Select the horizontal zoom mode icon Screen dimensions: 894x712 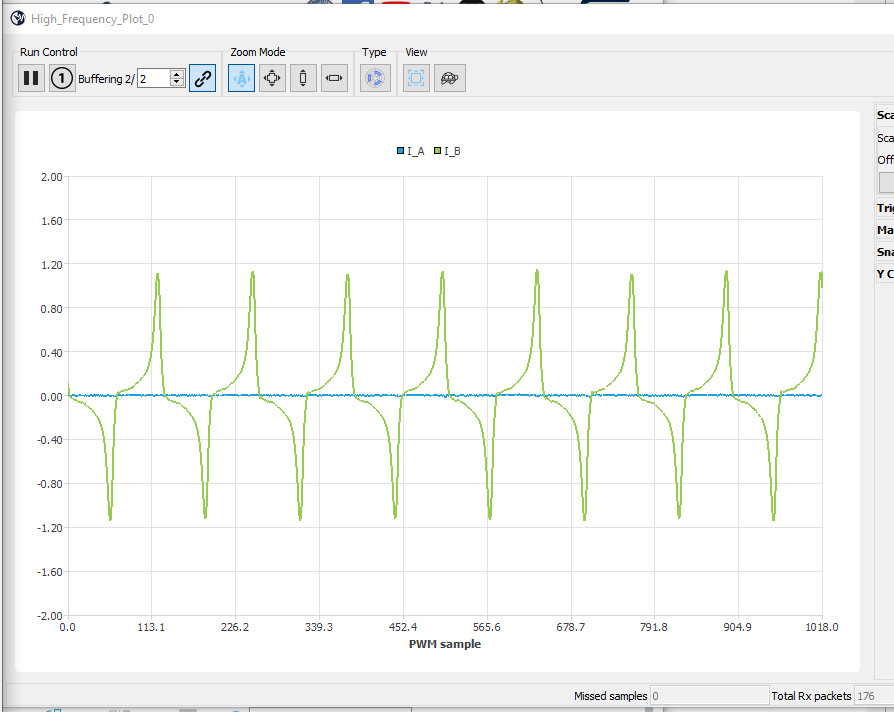tap(334, 78)
